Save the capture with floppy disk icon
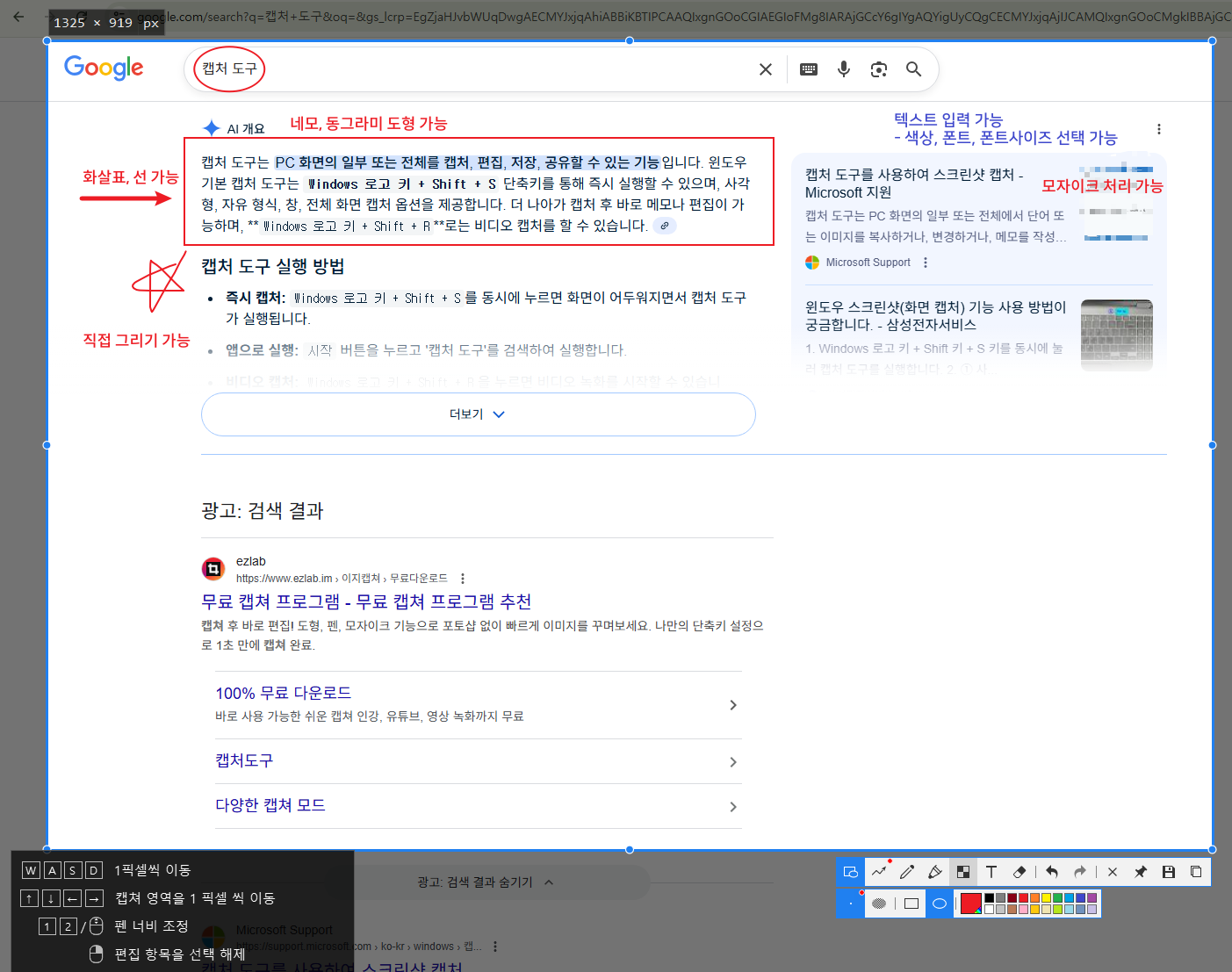 [x=1169, y=872]
